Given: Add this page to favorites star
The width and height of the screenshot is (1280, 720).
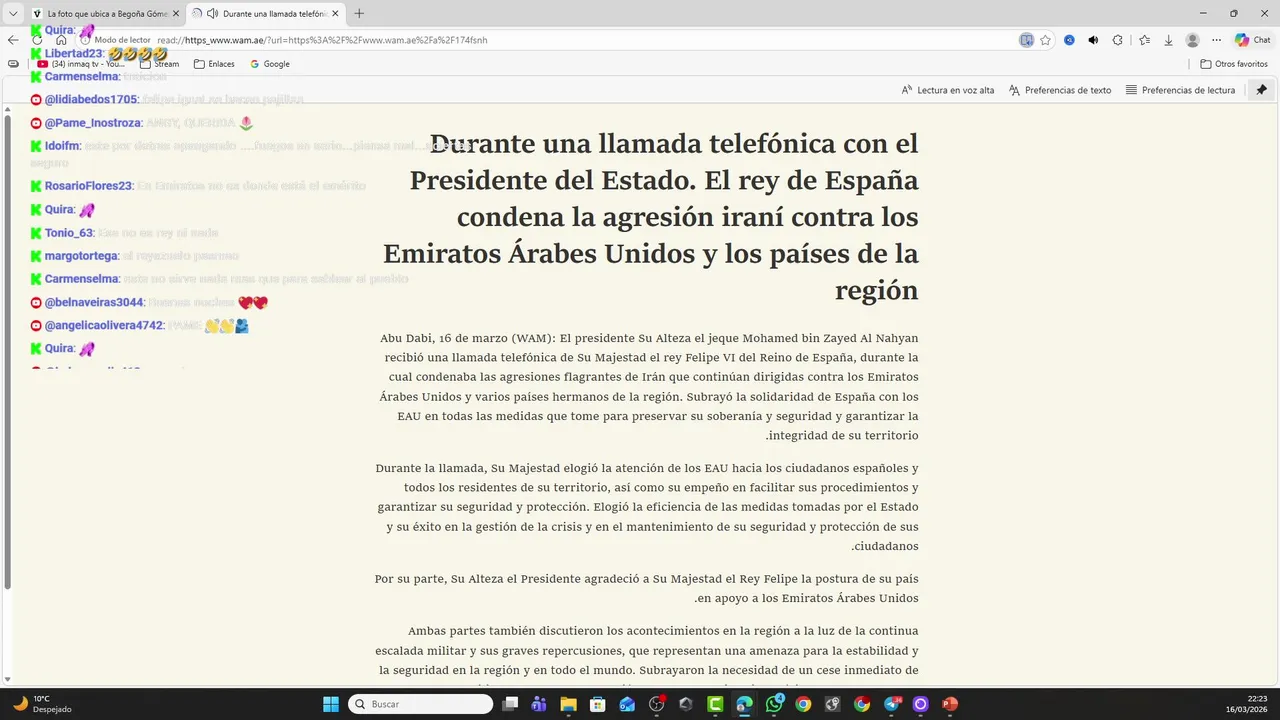Looking at the screenshot, I should pos(1045,40).
